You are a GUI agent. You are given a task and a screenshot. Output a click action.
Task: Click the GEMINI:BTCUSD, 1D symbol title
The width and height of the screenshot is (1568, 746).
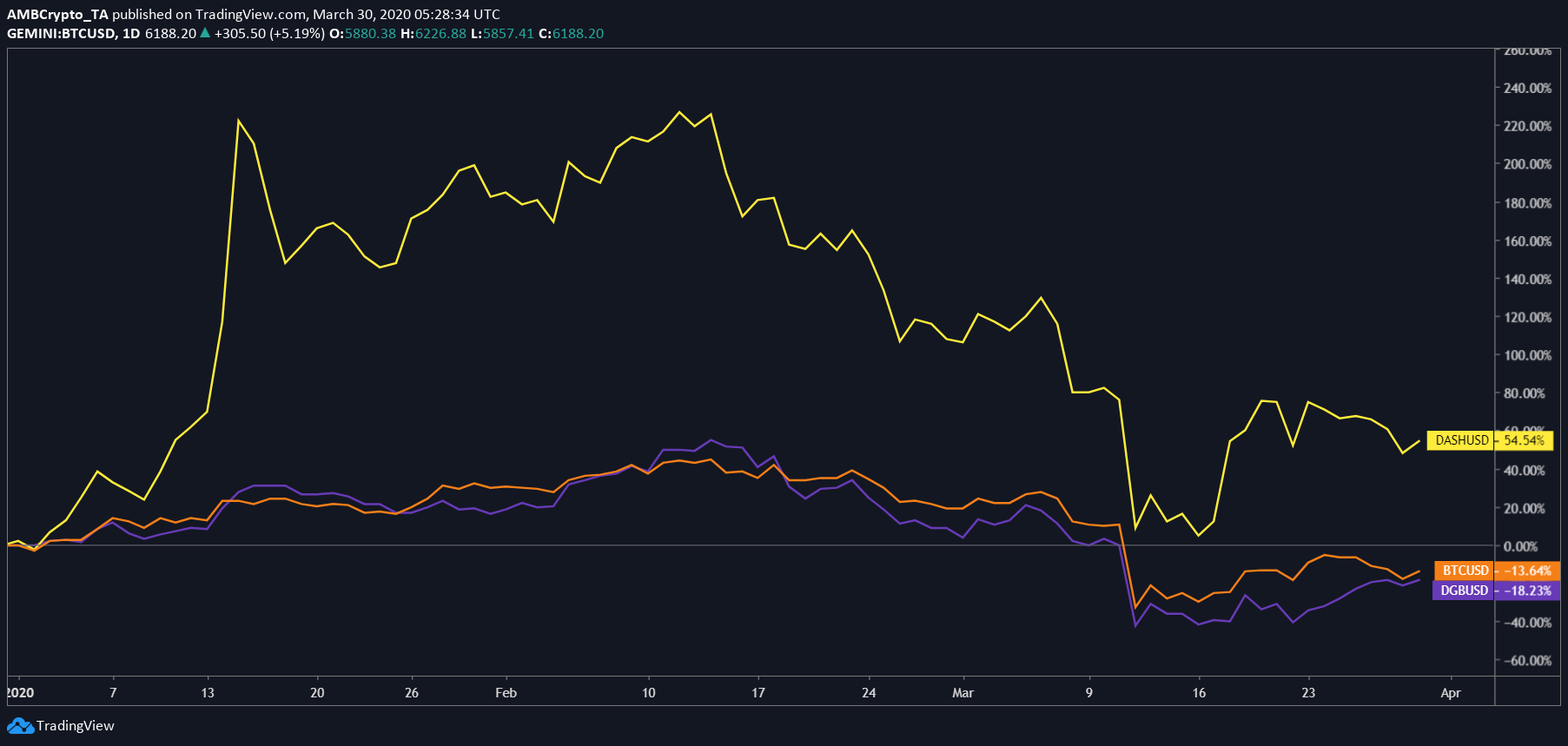(x=73, y=34)
